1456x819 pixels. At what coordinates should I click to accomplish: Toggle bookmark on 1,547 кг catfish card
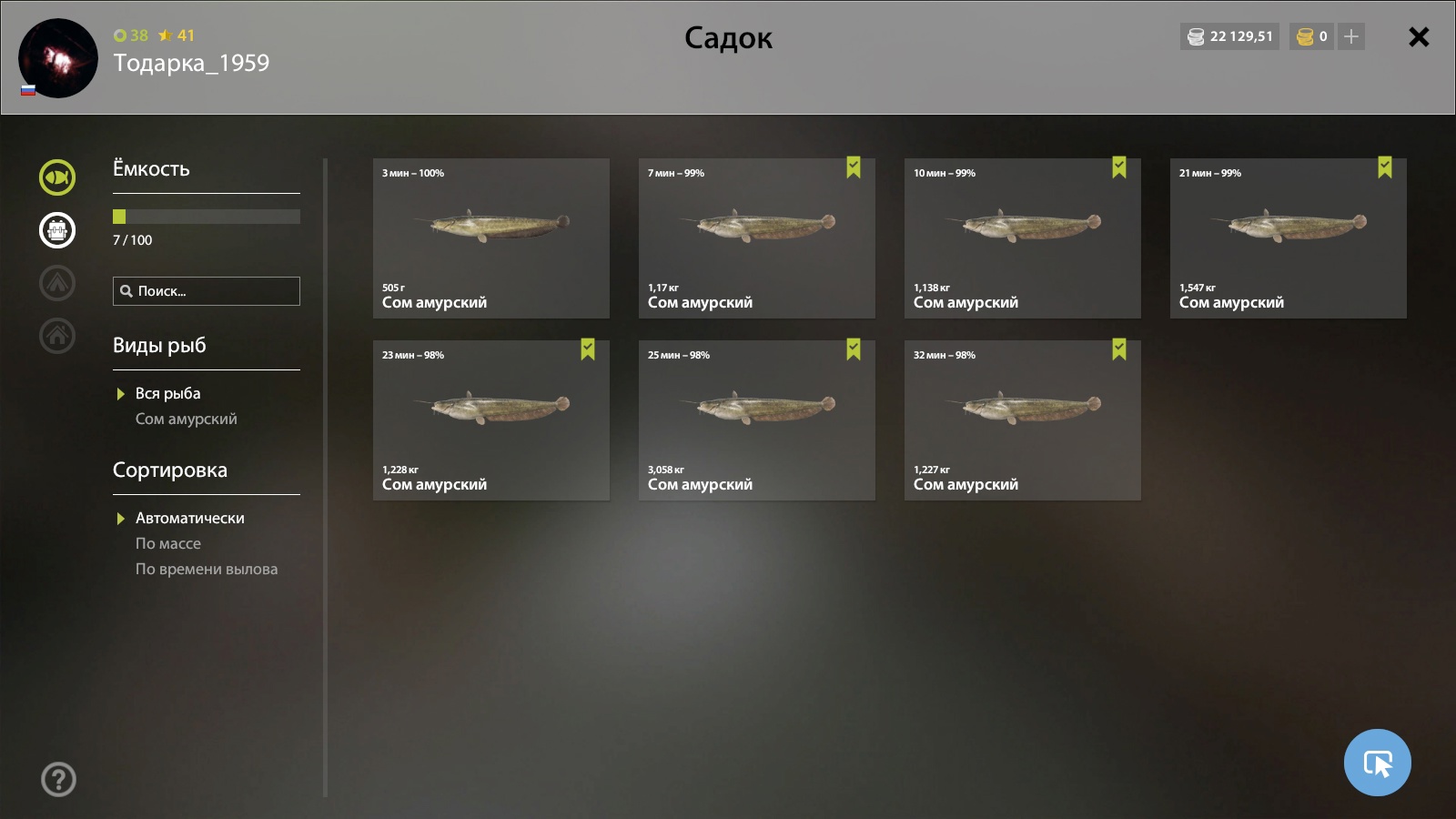point(1384,167)
